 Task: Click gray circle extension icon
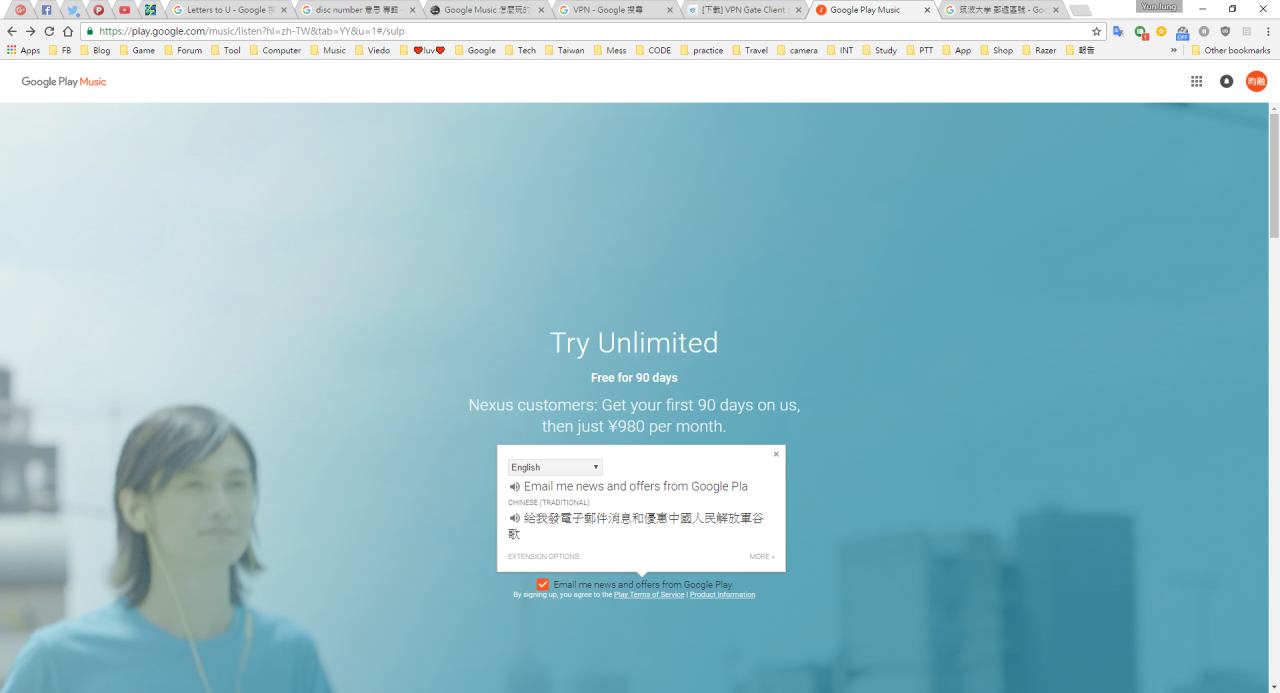click(1204, 31)
